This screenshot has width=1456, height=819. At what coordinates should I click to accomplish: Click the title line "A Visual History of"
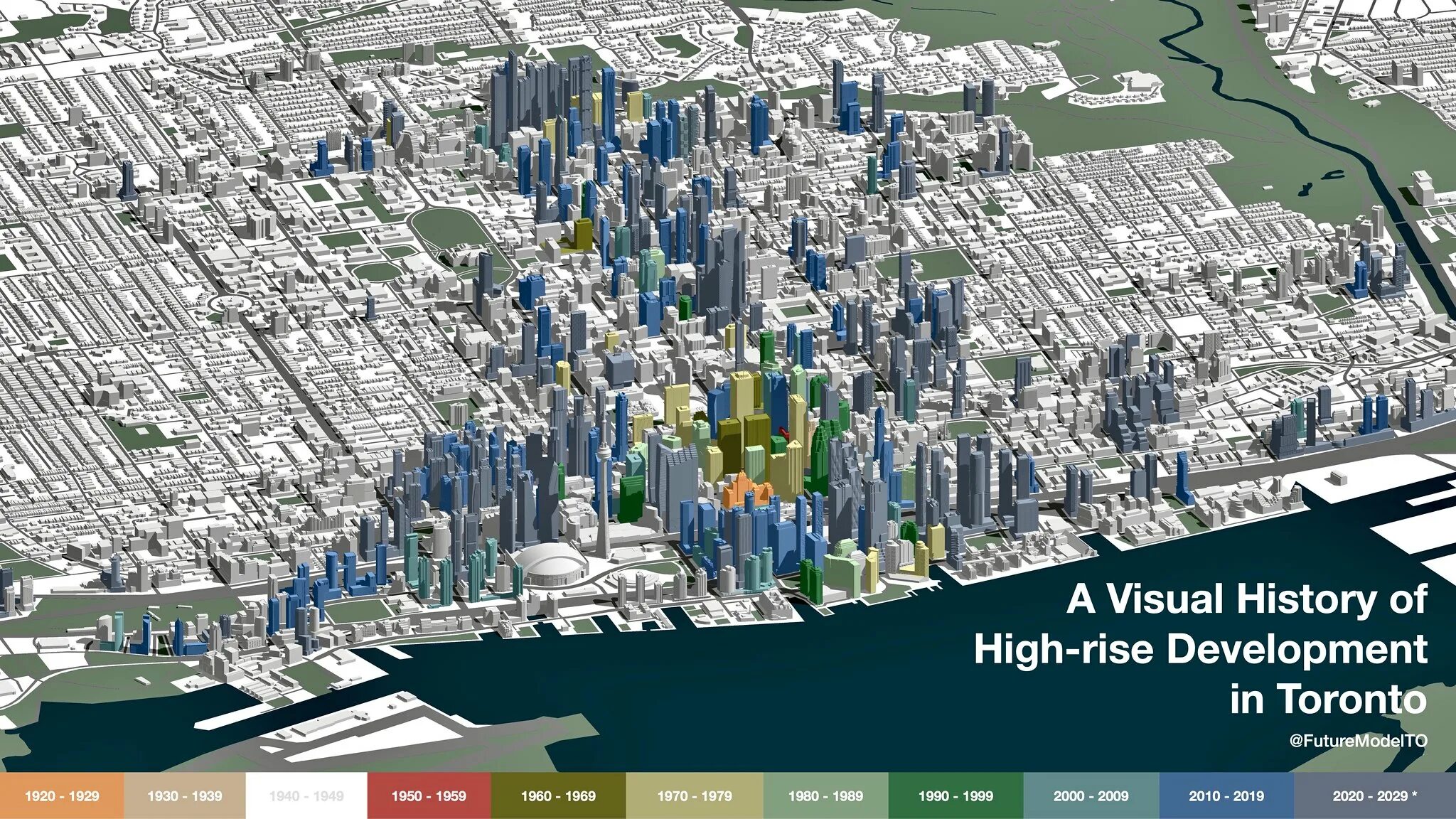click(x=1246, y=599)
